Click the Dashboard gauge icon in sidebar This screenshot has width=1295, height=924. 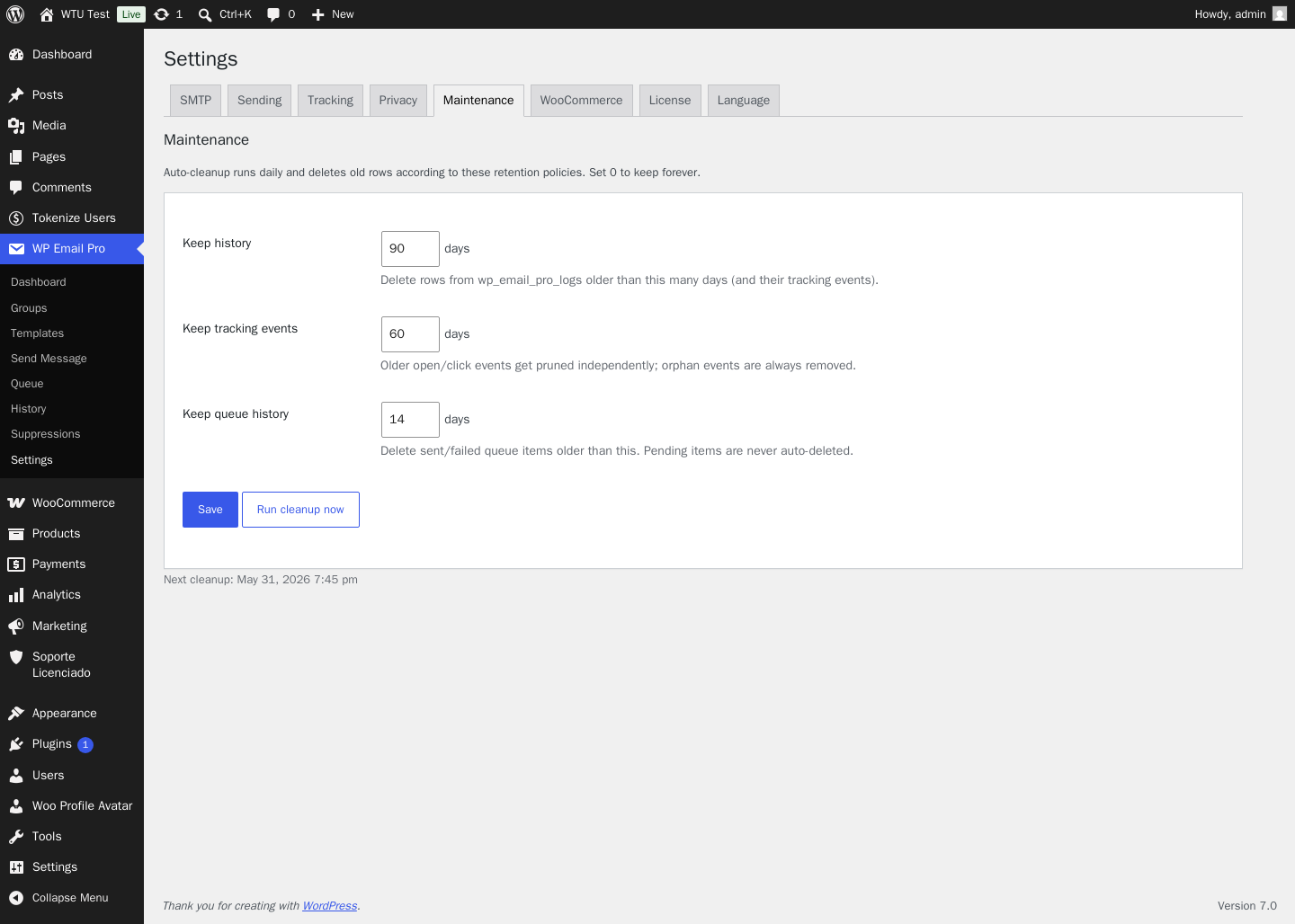(16, 55)
